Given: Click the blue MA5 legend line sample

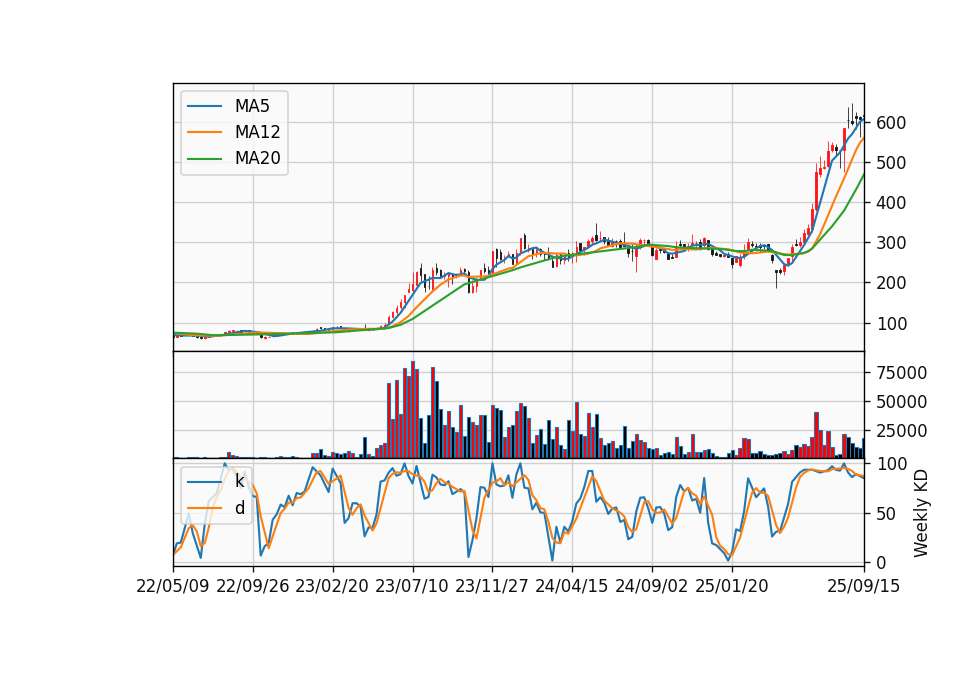Looking at the screenshot, I should 204,107.
